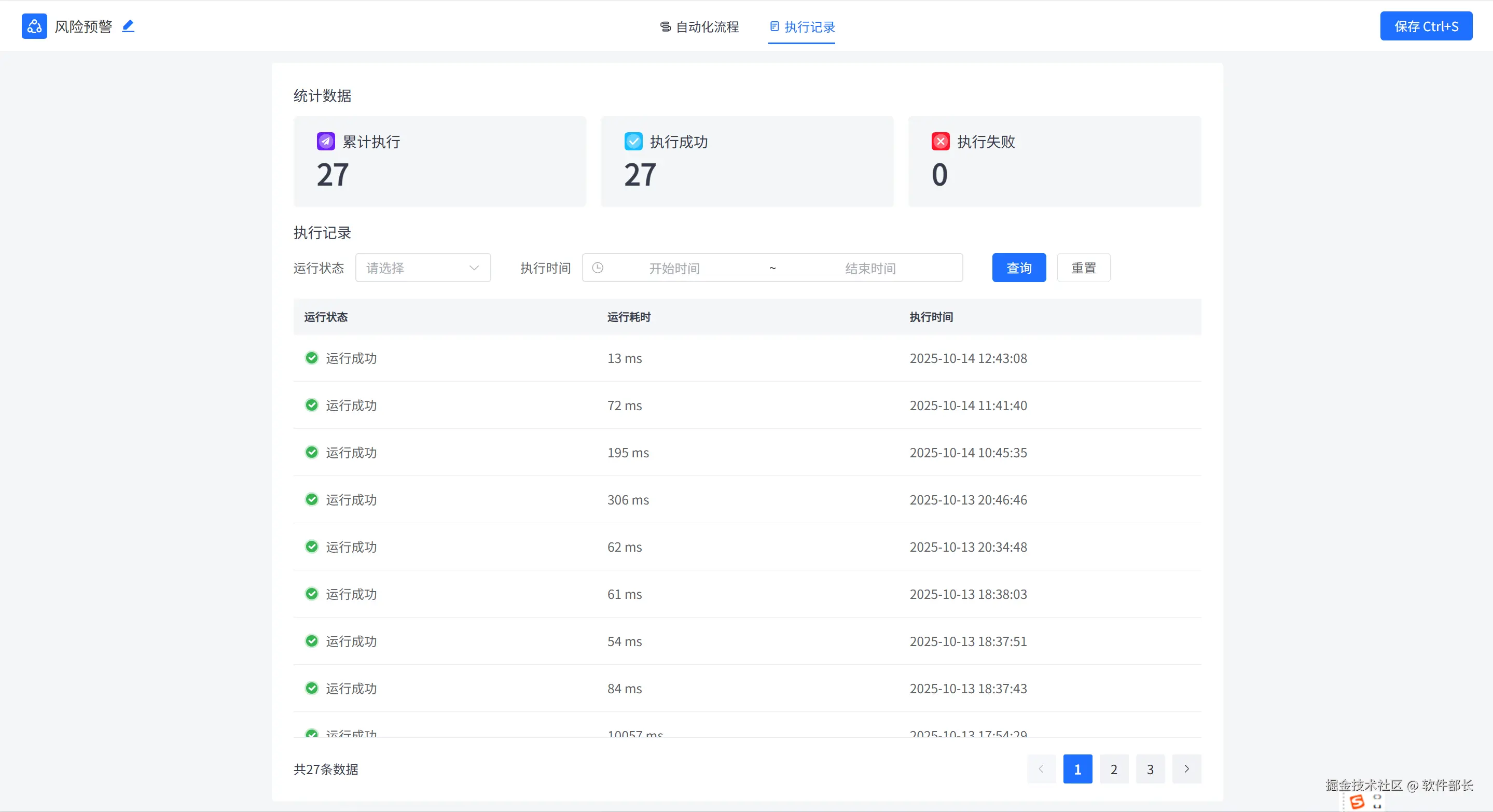This screenshot has width=1493, height=812.
Task: Select the 执行记录 tab
Action: (x=802, y=26)
